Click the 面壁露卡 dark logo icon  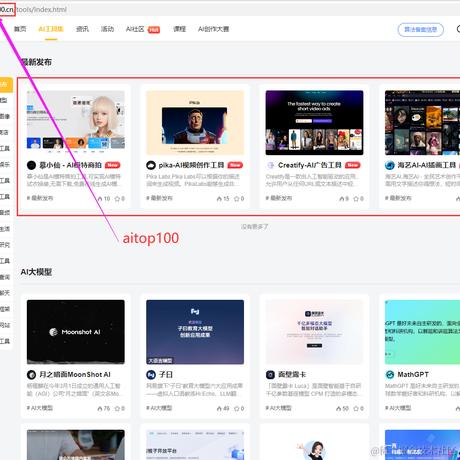[270, 375]
